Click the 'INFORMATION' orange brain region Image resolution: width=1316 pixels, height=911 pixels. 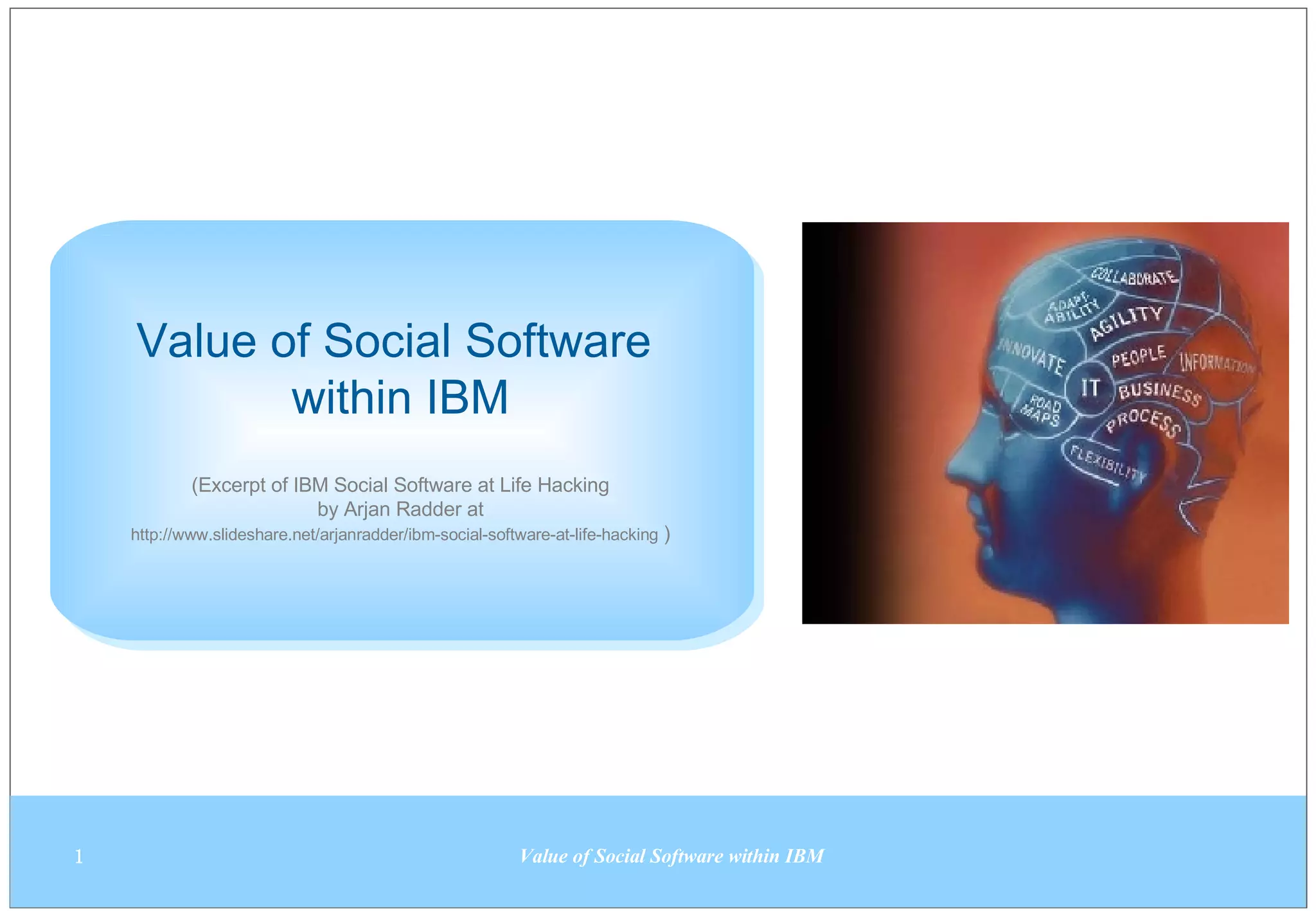tap(1217, 364)
